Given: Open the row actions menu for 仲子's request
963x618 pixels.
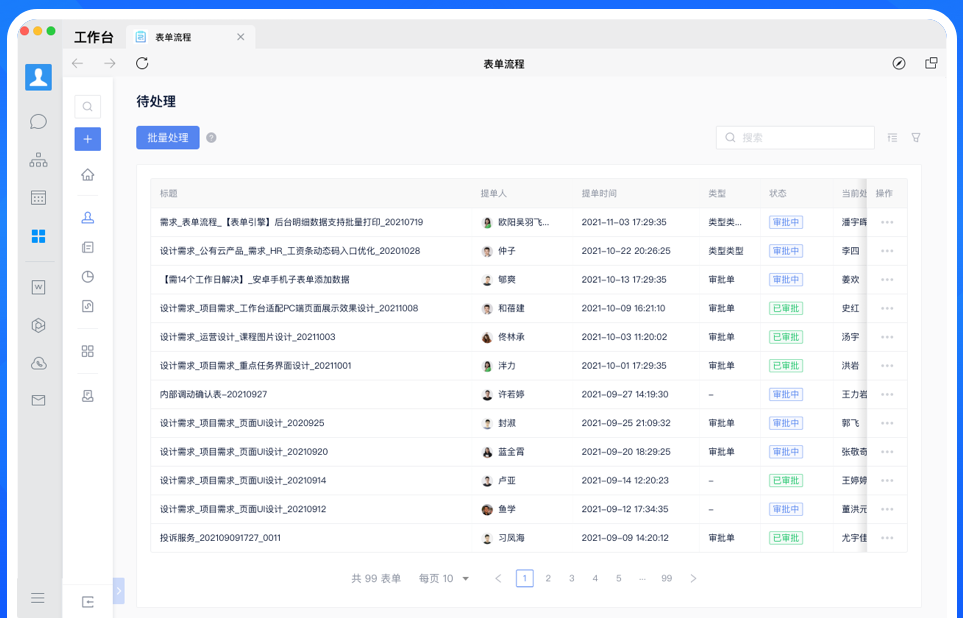Looking at the screenshot, I should (887, 251).
